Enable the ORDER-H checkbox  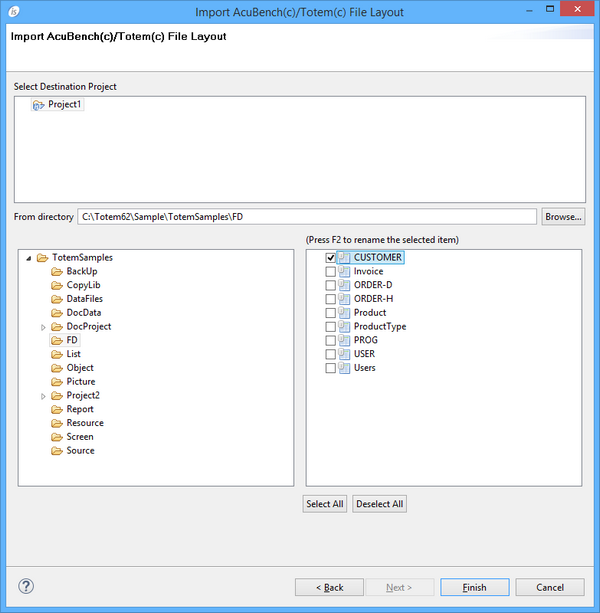click(x=330, y=299)
